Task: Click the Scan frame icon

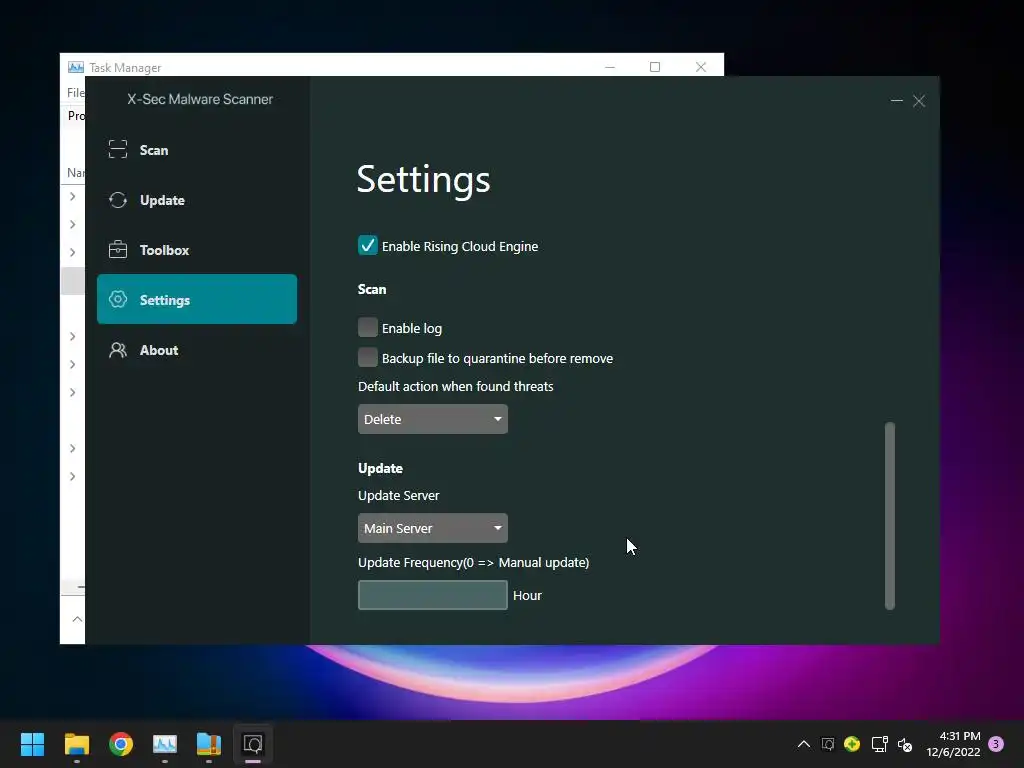Action: click(x=118, y=150)
